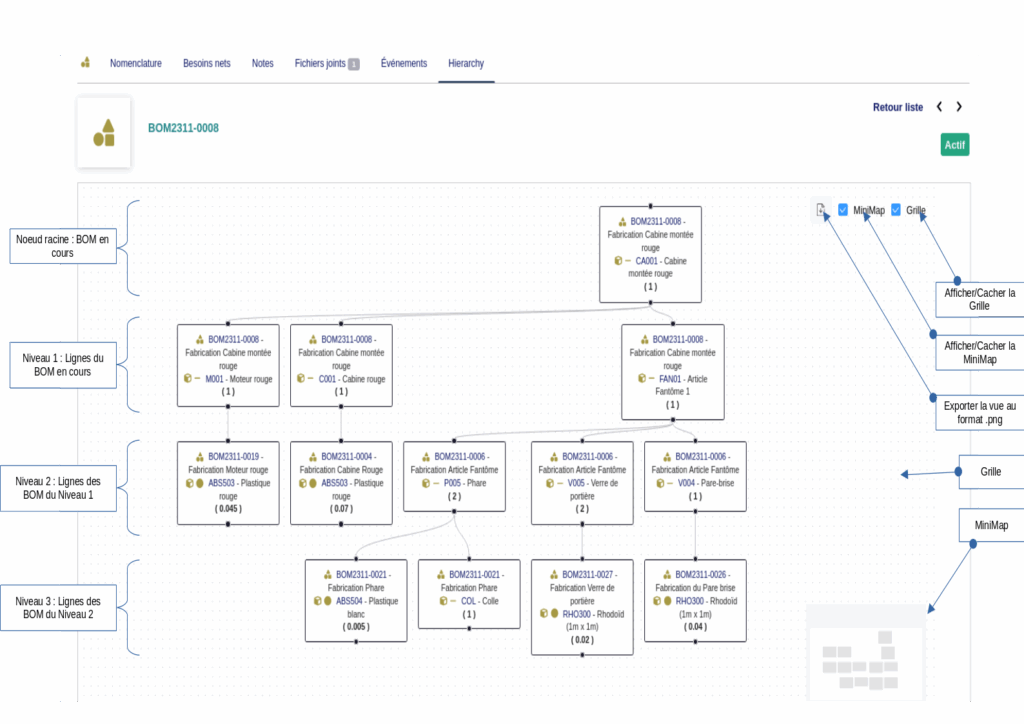1024x724 pixels.
Task: Click the minimap overview in the bottom right
Action: (x=864, y=654)
